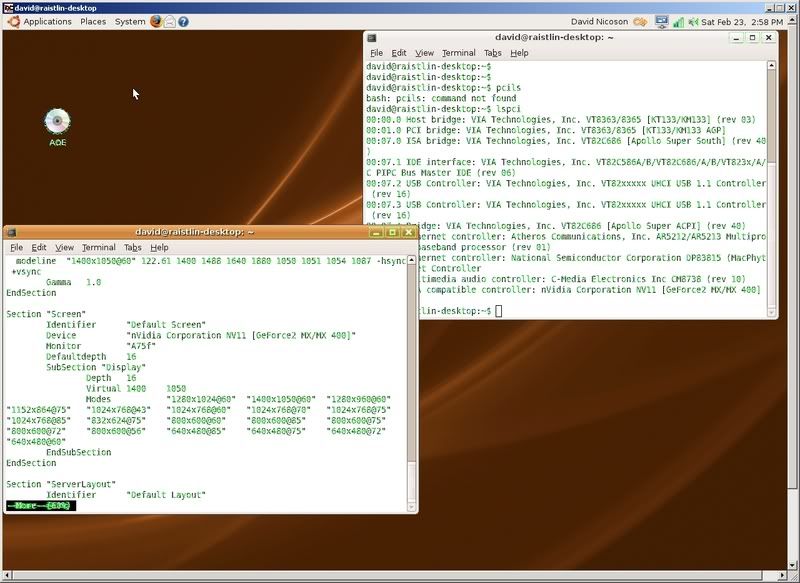The height and width of the screenshot is (583, 800).
Task: Click the 'Section "Screen"' line
Action: click(46, 314)
